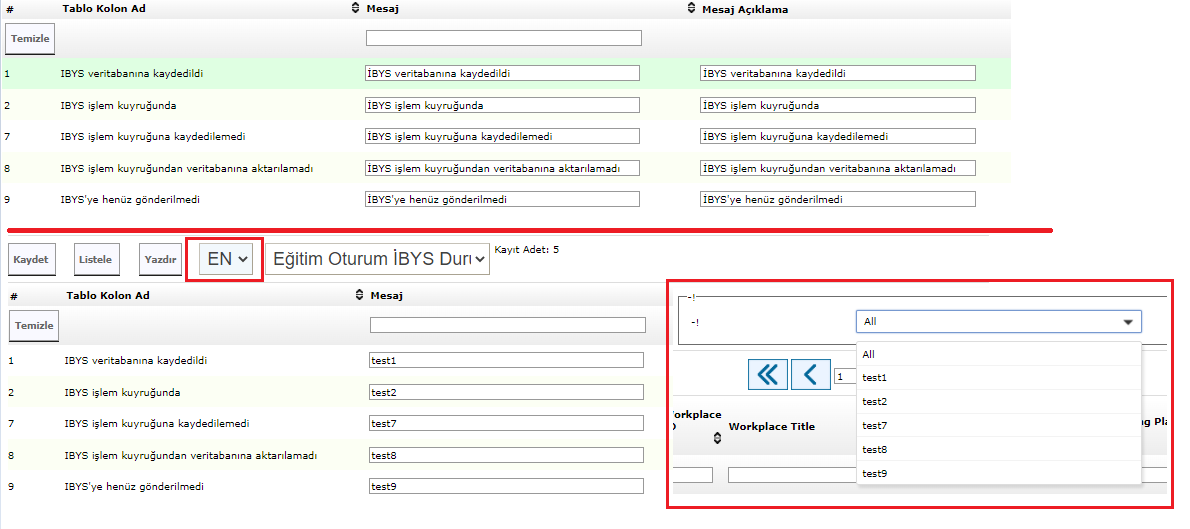Sort by upper Mesaj column arrows
The image size is (1190, 529).
(x=355, y=9)
